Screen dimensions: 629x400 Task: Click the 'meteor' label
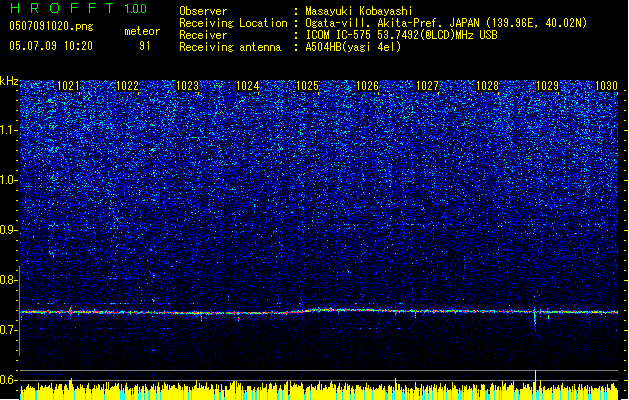click(142, 31)
